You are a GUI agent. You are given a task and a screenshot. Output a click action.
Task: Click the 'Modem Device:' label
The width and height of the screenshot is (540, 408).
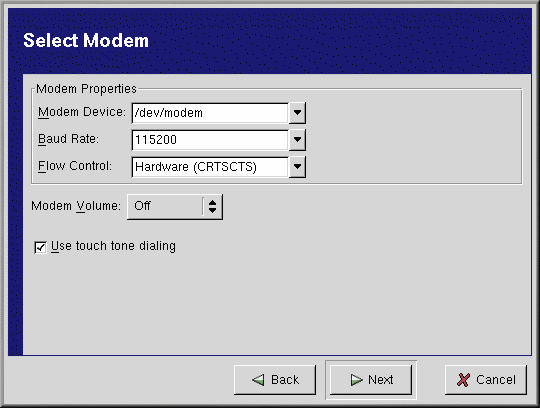[x=82, y=112]
